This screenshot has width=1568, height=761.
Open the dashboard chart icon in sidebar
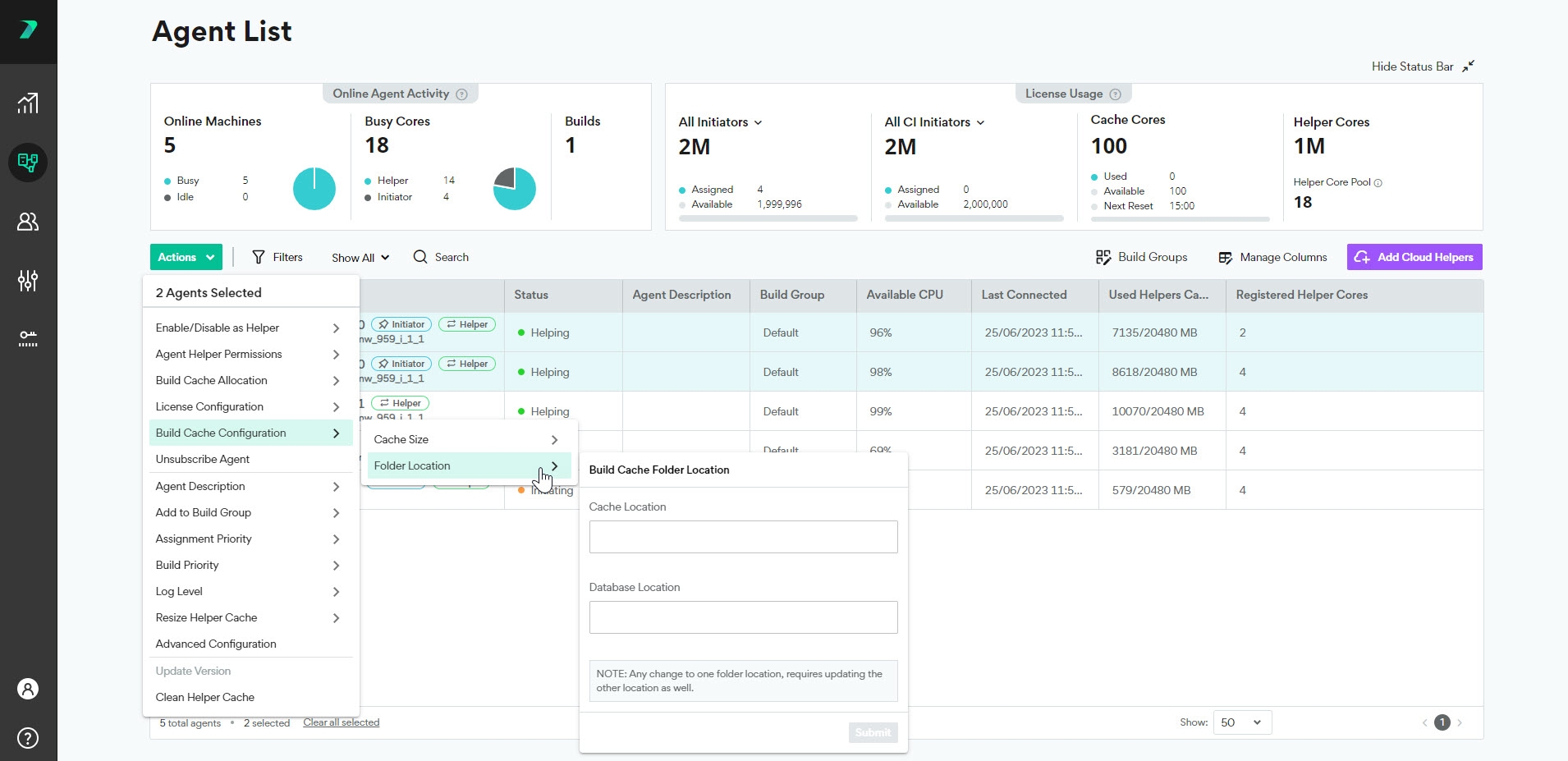pyautogui.click(x=28, y=103)
